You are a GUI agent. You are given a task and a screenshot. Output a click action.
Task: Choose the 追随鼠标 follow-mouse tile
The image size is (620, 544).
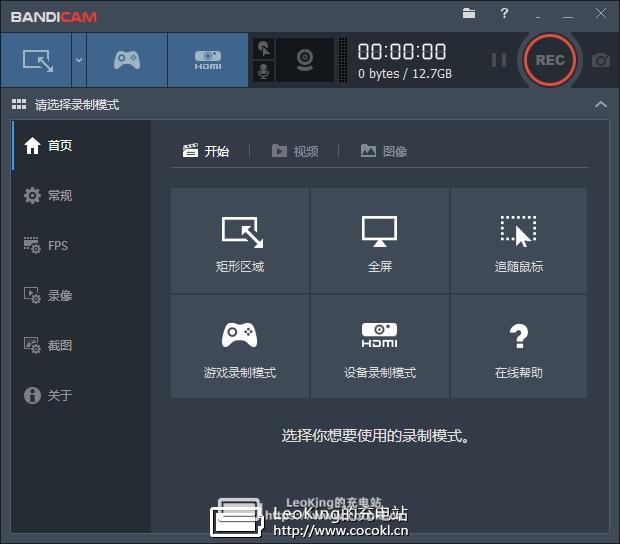point(519,241)
